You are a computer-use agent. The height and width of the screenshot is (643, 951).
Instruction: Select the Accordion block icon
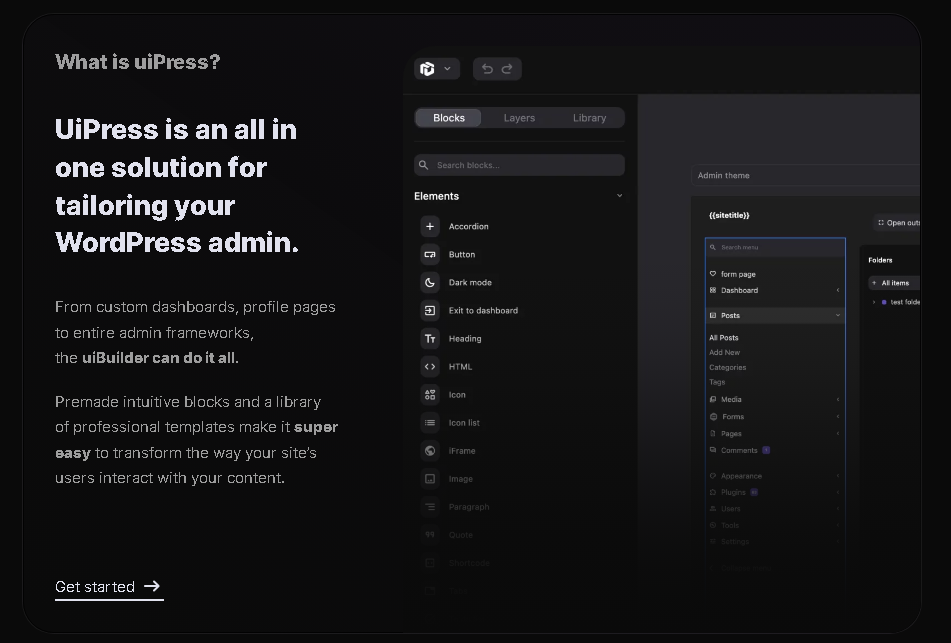pos(430,226)
